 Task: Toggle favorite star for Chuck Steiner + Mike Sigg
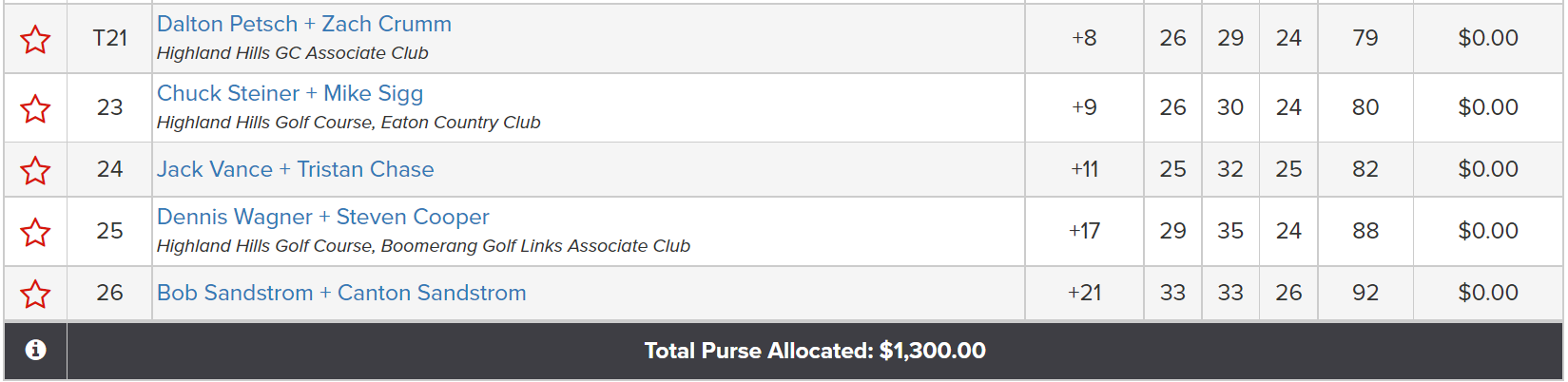coord(35,108)
